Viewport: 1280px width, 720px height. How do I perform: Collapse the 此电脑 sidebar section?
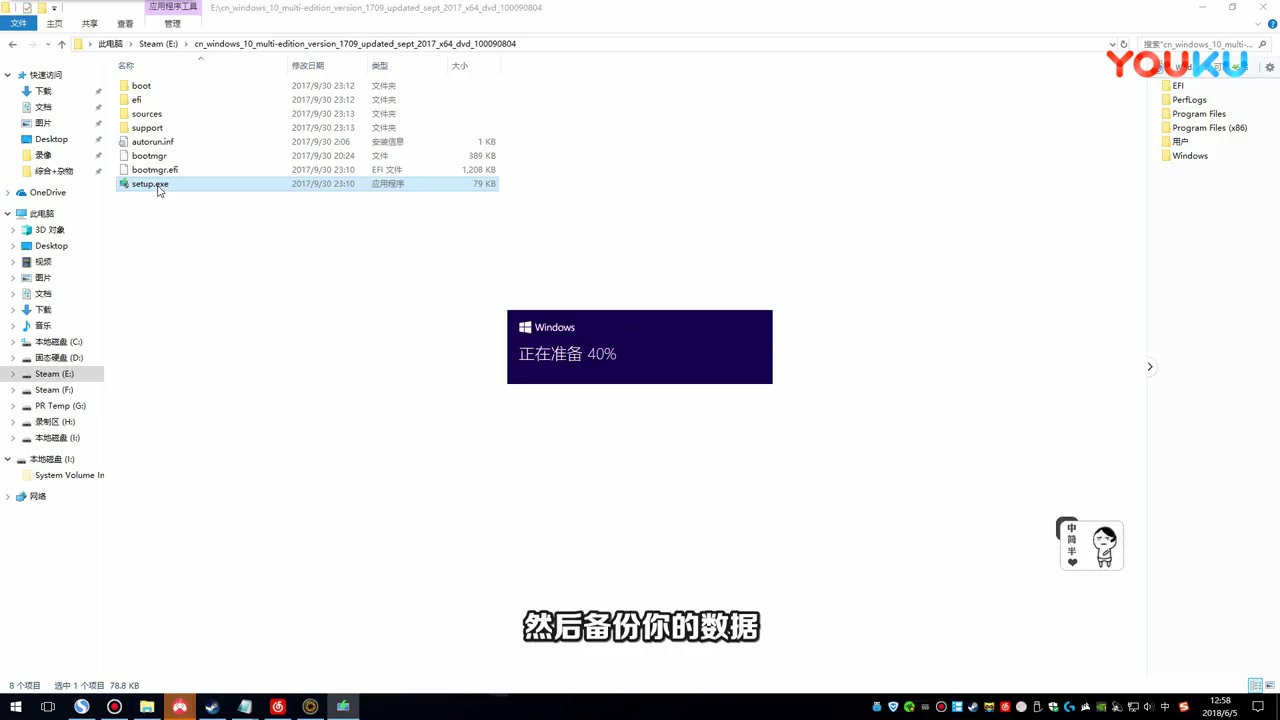click(x=7, y=213)
